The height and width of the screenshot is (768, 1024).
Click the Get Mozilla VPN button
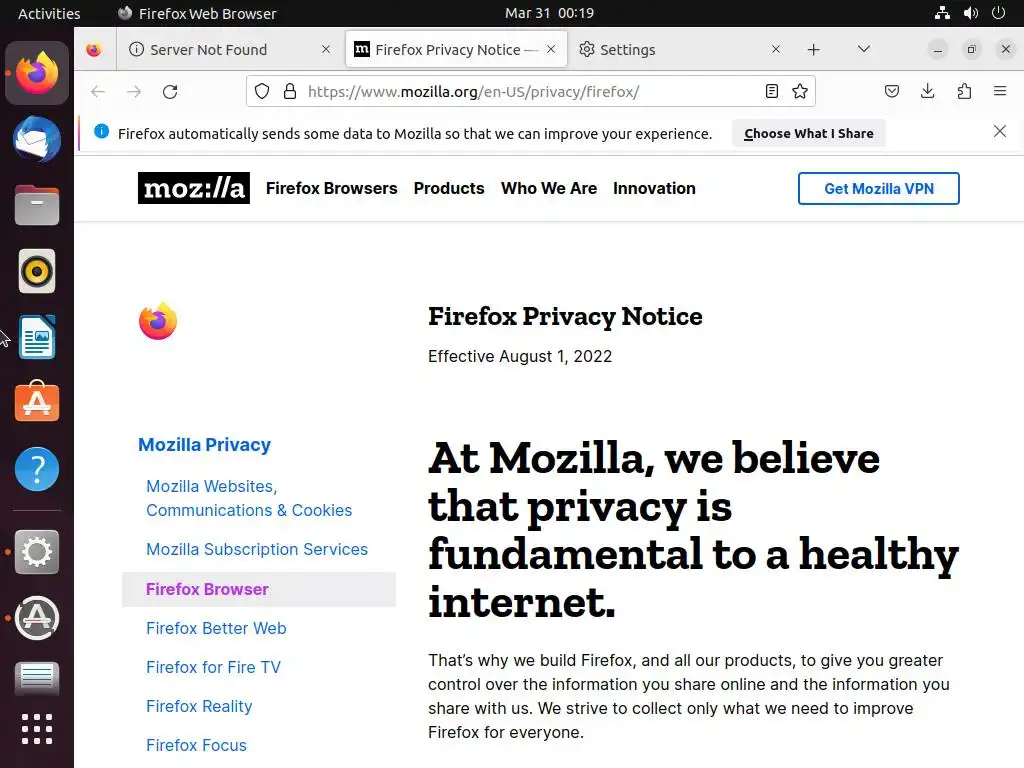click(x=878, y=189)
